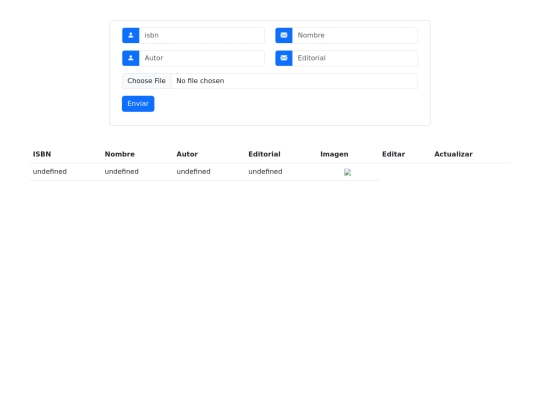Submit the form with Enviar button

tap(138, 104)
